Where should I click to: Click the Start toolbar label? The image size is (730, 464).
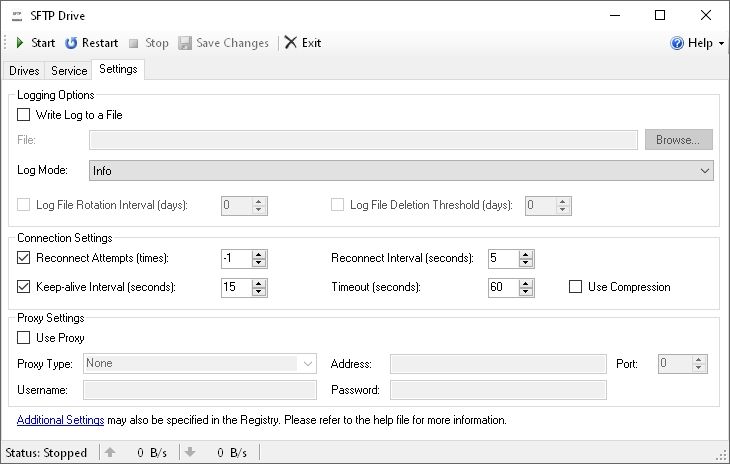click(x=43, y=43)
